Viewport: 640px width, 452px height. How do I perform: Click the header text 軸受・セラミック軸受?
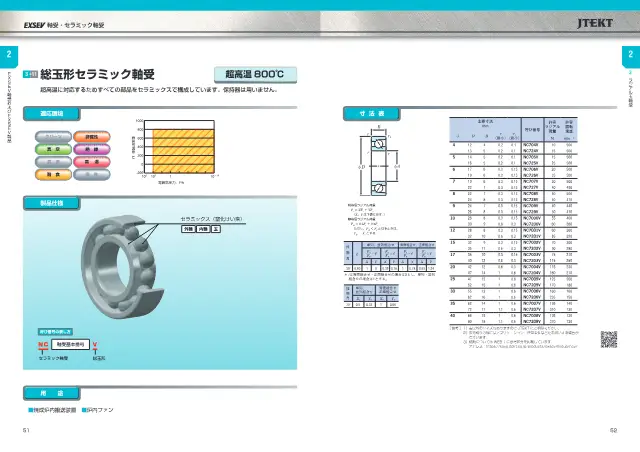coord(76,25)
